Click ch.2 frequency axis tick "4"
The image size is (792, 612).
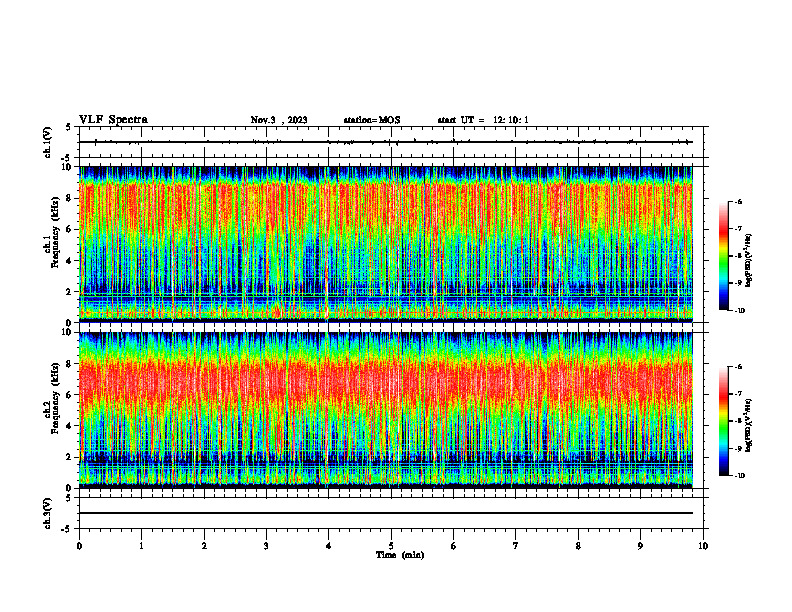(70, 426)
